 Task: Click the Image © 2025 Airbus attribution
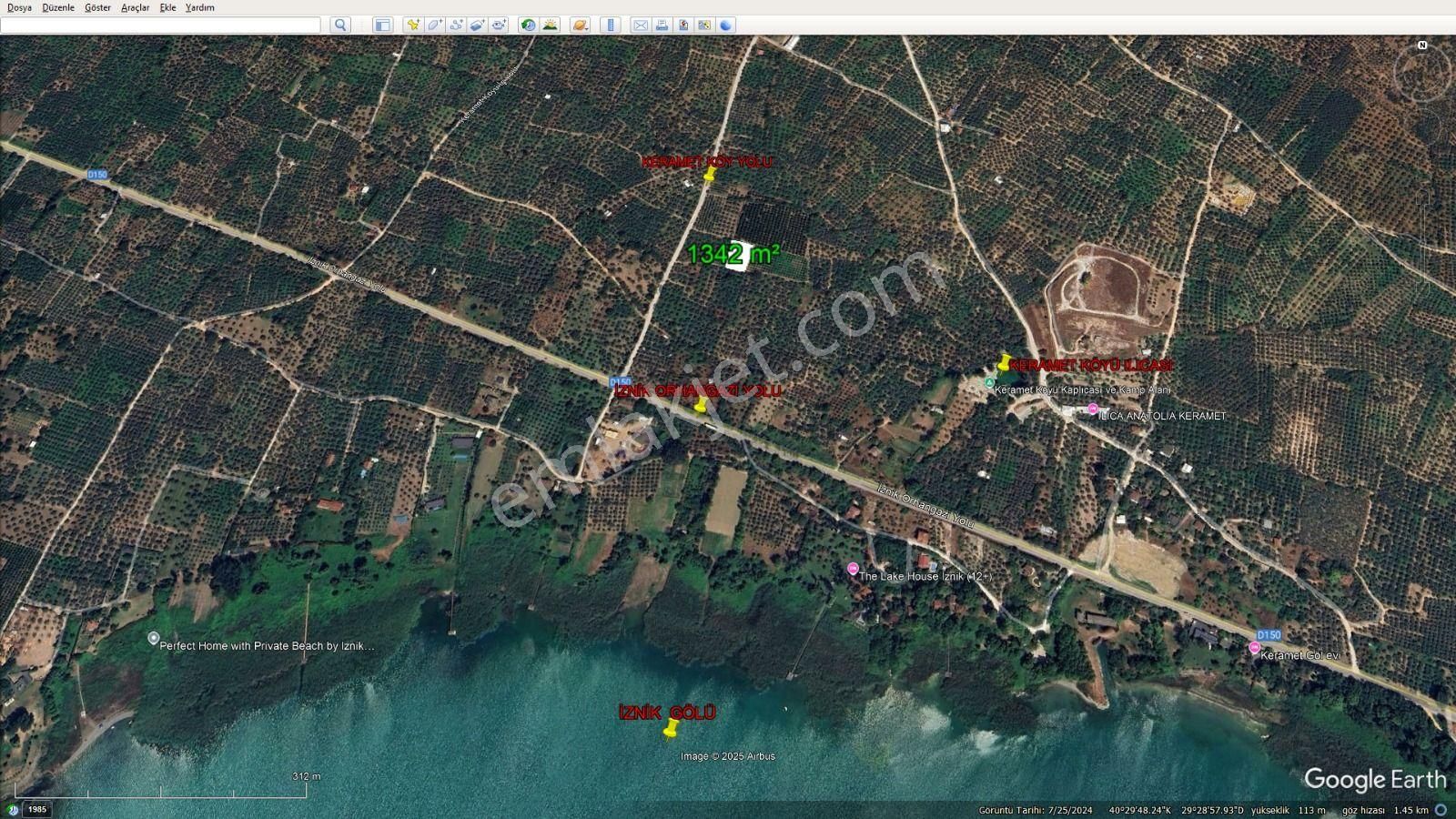click(x=728, y=756)
